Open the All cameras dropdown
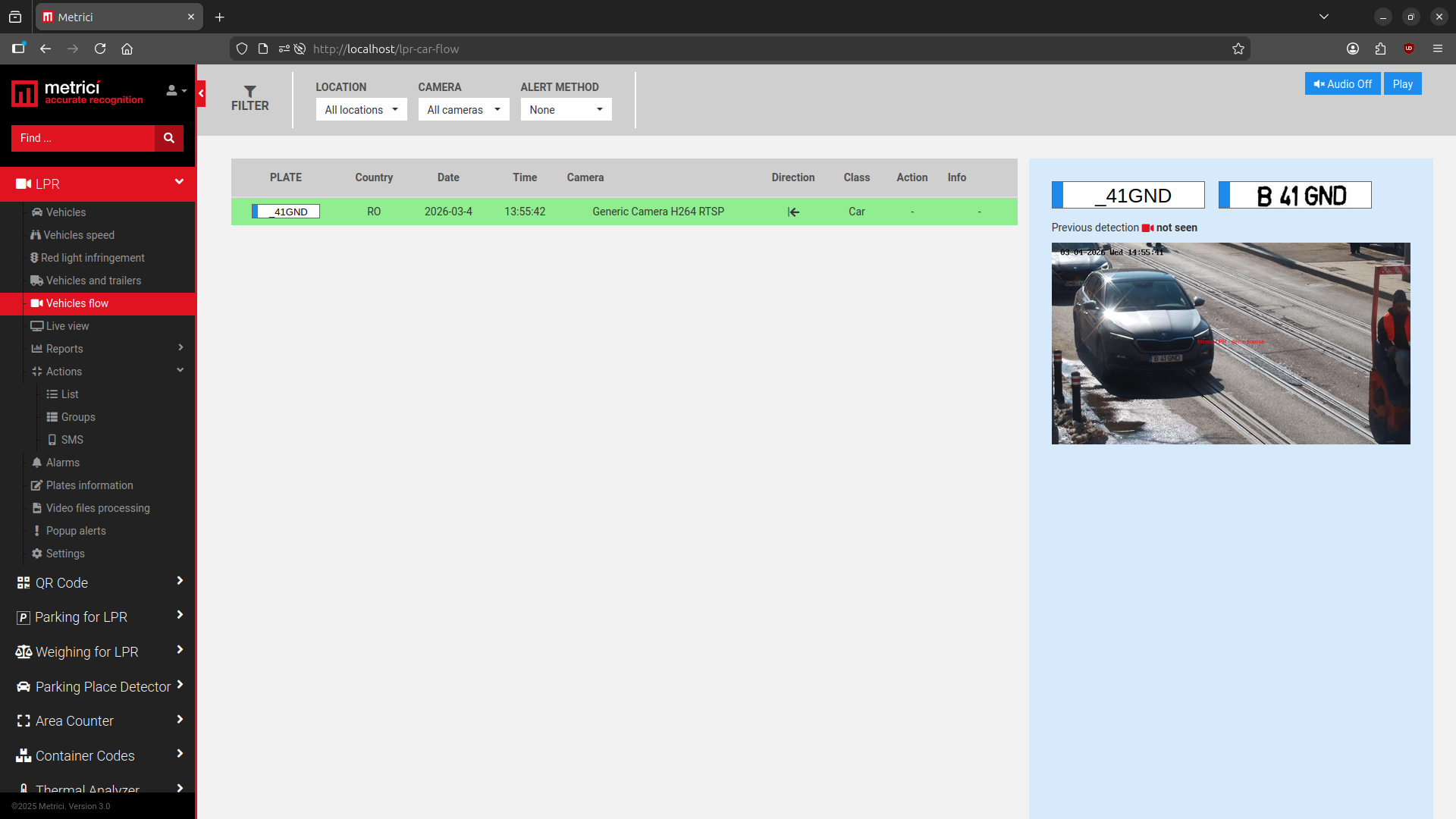Image resolution: width=1456 pixels, height=819 pixels. (x=464, y=110)
